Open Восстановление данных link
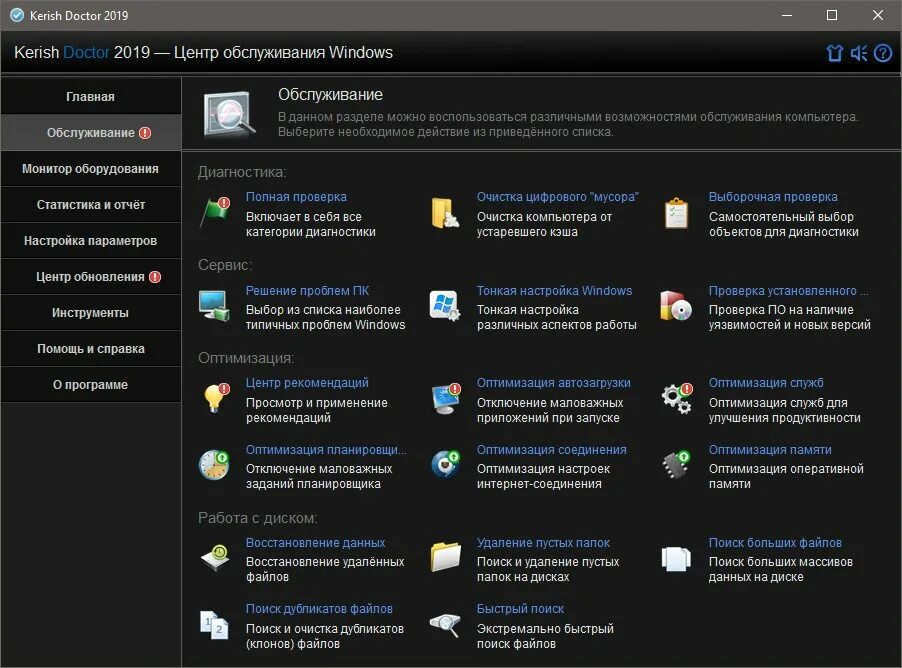This screenshot has width=902, height=668. (315, 543)
